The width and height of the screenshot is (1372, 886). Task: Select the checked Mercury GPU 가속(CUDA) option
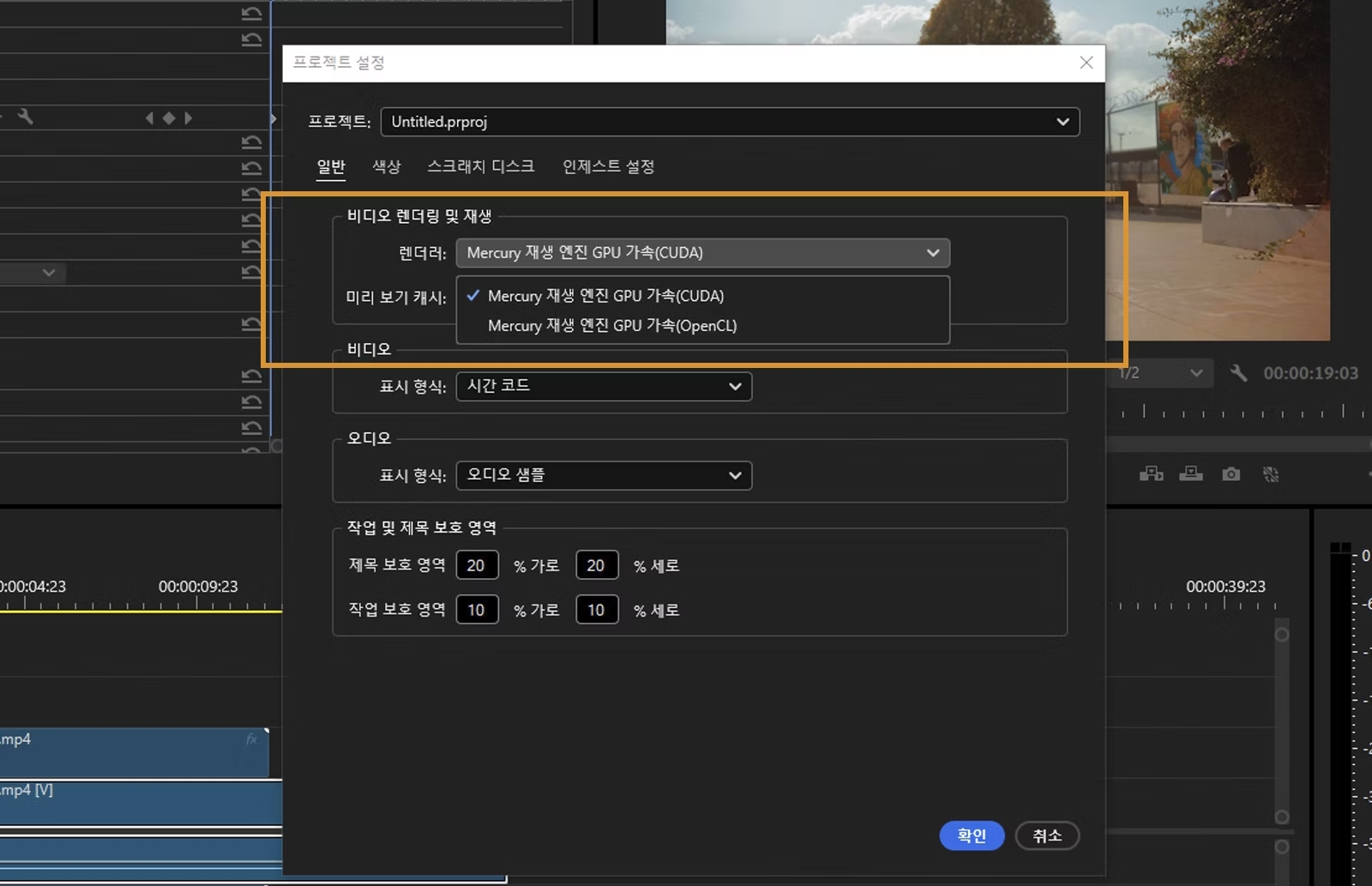[x=605, y=296]
